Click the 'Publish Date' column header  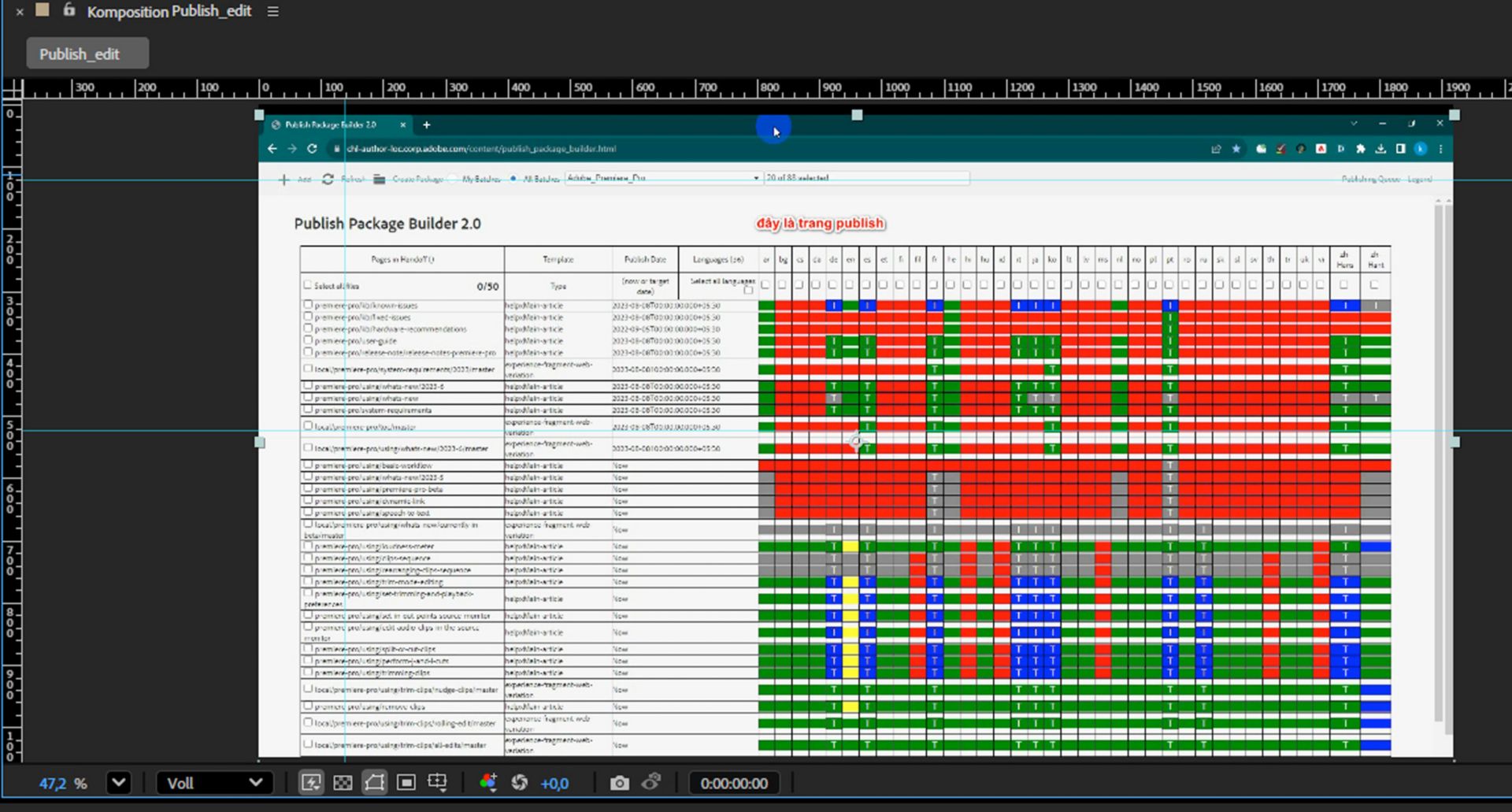point(645,259)
